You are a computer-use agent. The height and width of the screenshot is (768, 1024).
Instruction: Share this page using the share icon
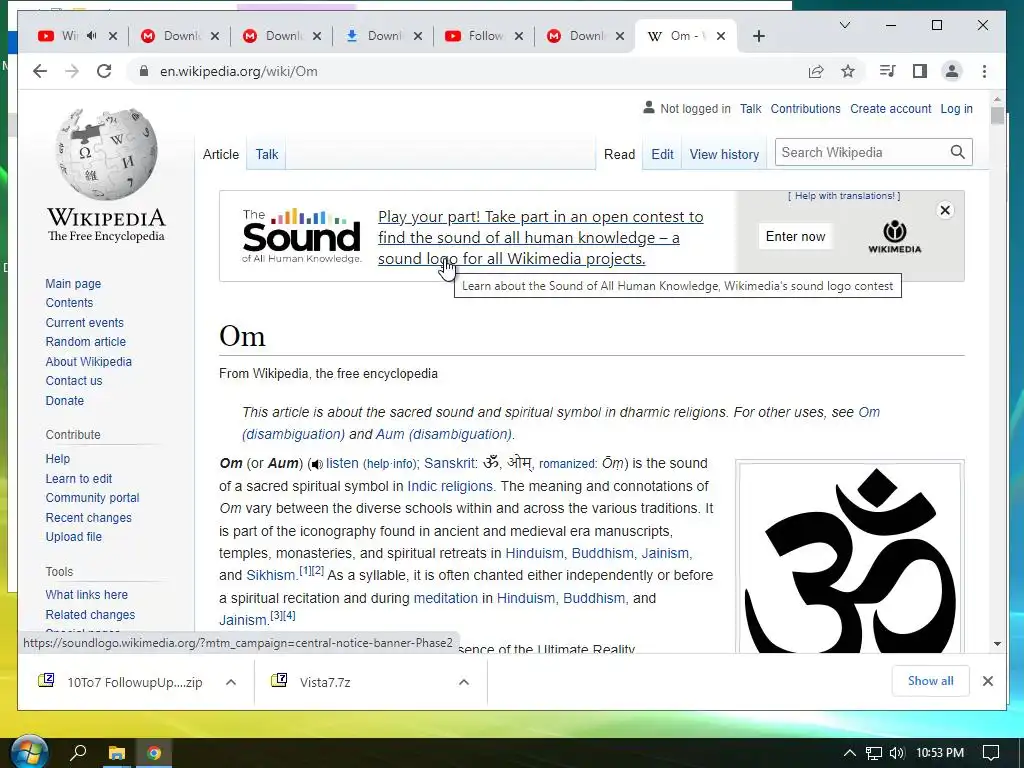coord(816,71)
